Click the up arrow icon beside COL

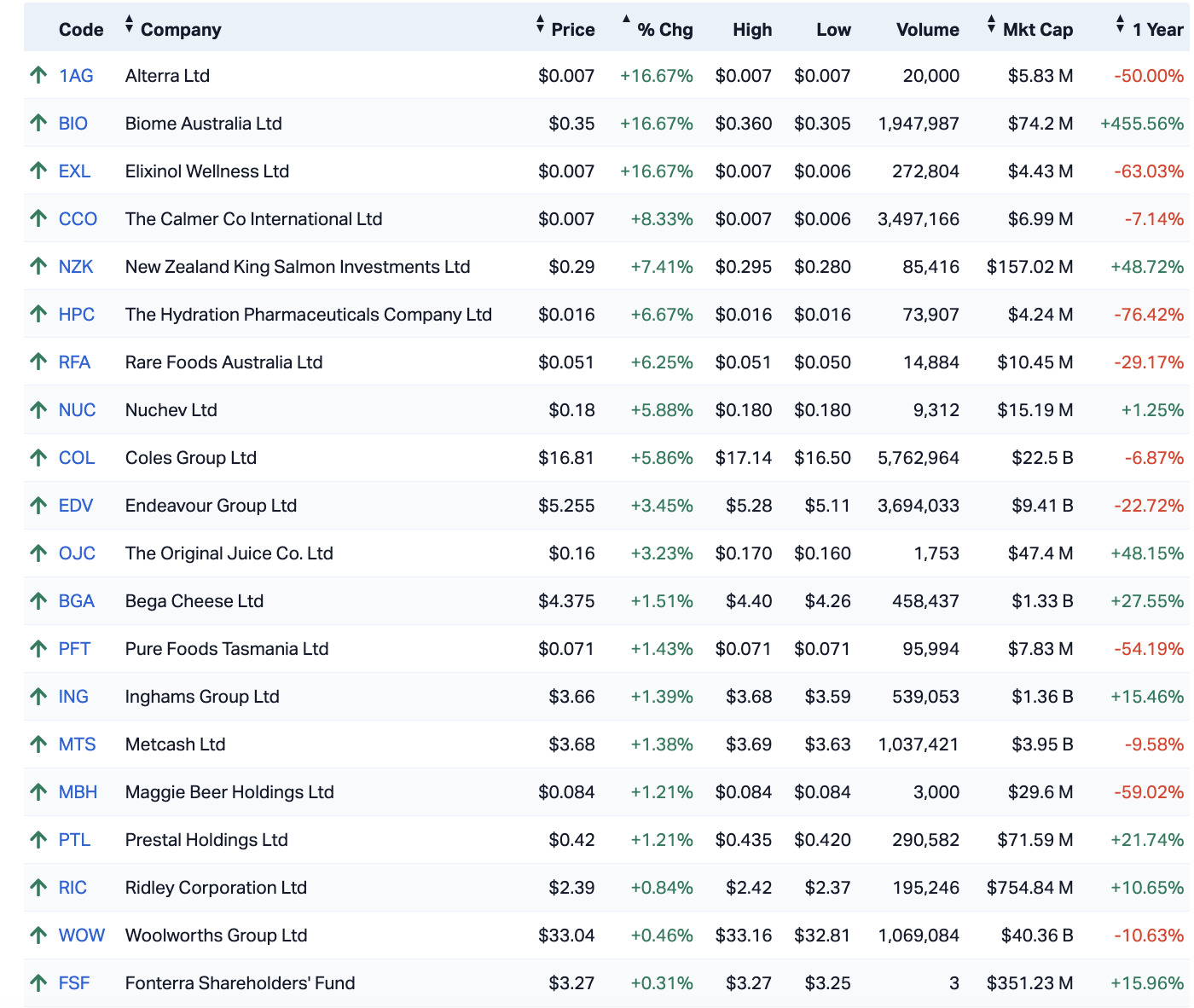[x=38, y=457]
